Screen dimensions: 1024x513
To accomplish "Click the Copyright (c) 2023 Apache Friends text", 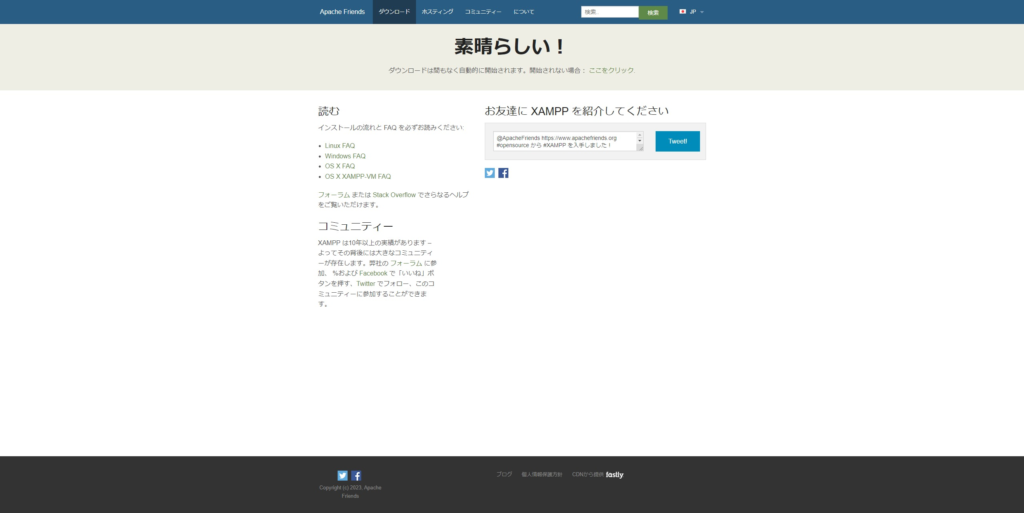I will pos(350,491).
